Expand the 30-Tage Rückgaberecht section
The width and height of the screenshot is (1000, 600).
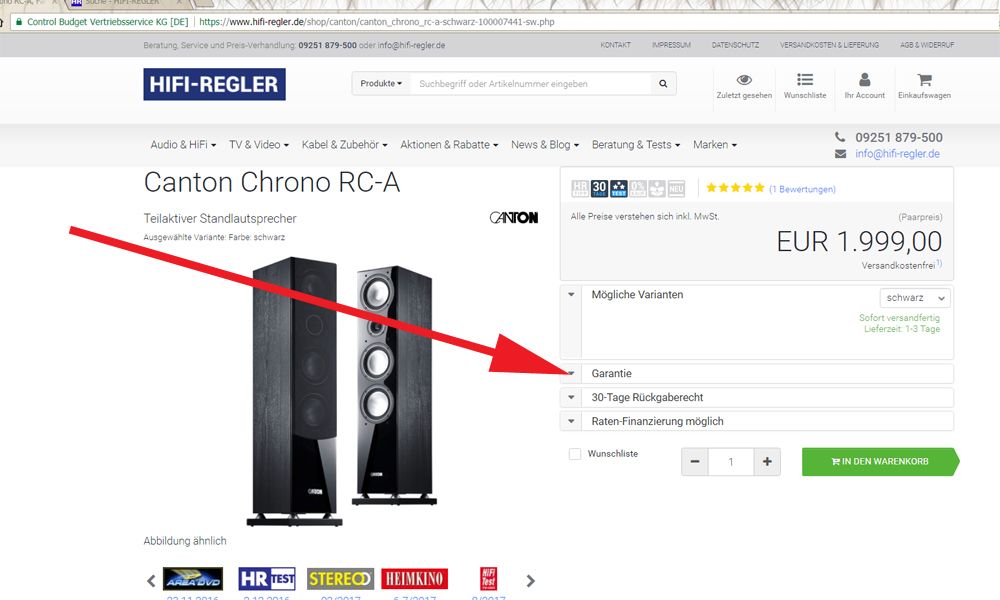pyautogui.click(x=757, y=397)
